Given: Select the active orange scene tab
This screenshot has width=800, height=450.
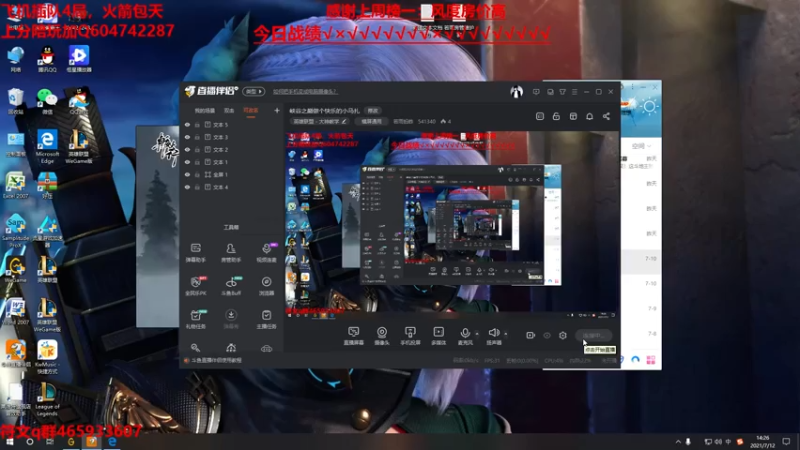Looking at the screenshot, I should [x=251, y=110].
